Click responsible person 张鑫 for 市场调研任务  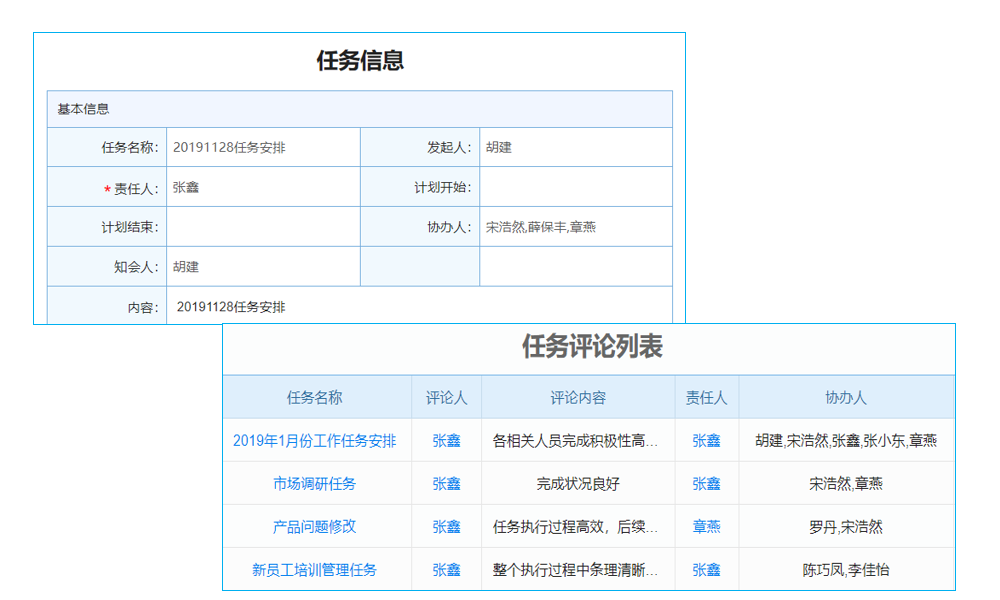click(706, 483)
